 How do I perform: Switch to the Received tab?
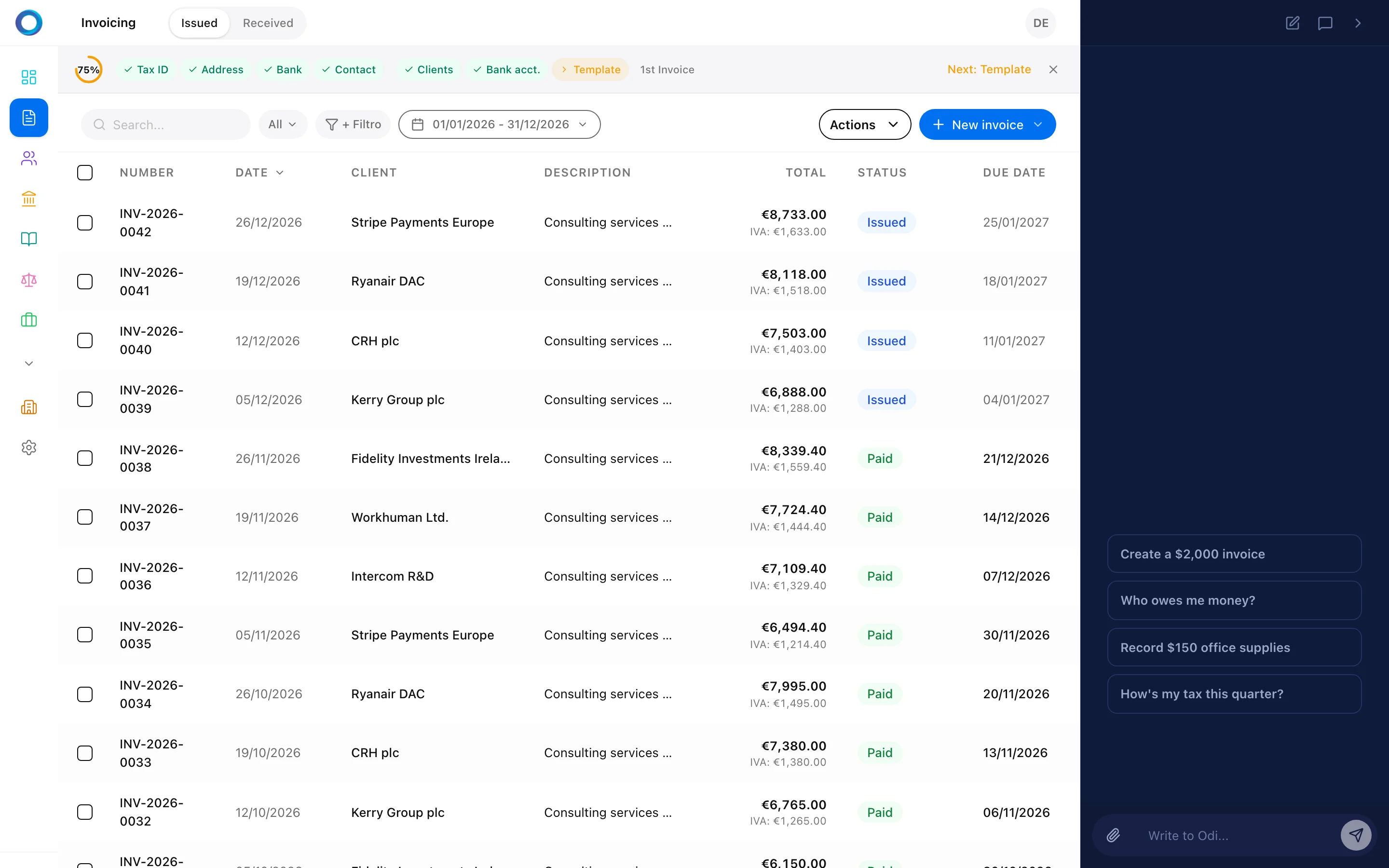click(x=268, y=23)
